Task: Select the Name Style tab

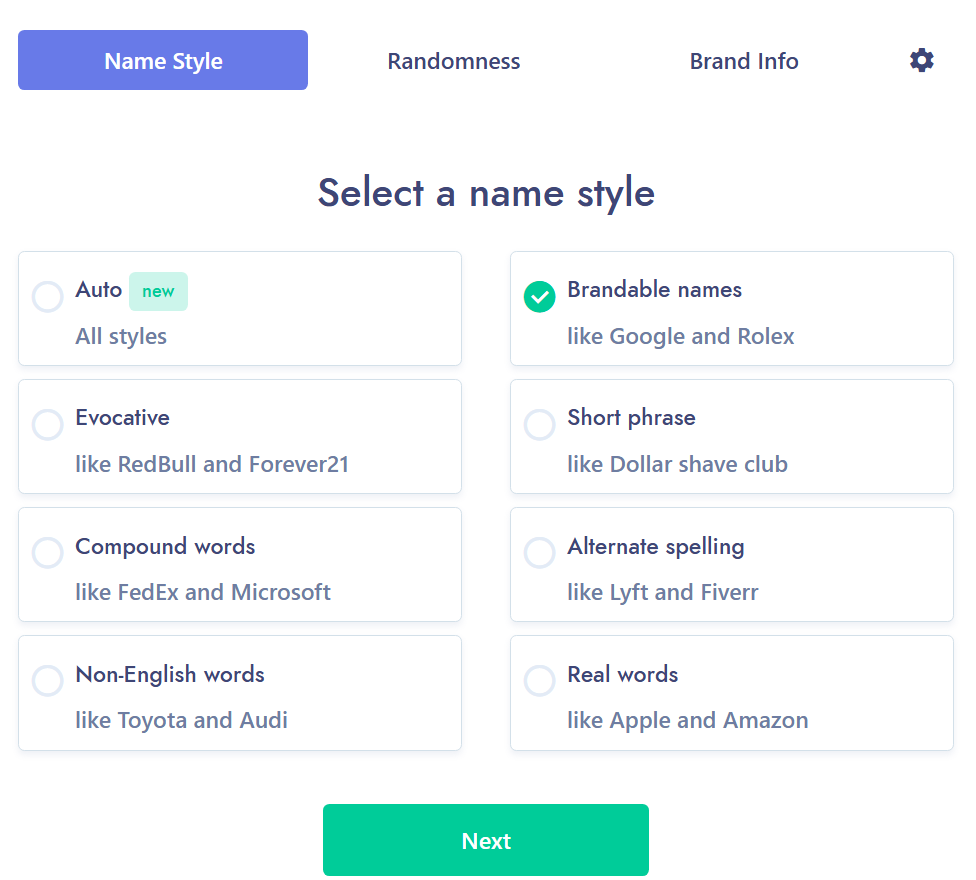Action: (x=163, y=61)
